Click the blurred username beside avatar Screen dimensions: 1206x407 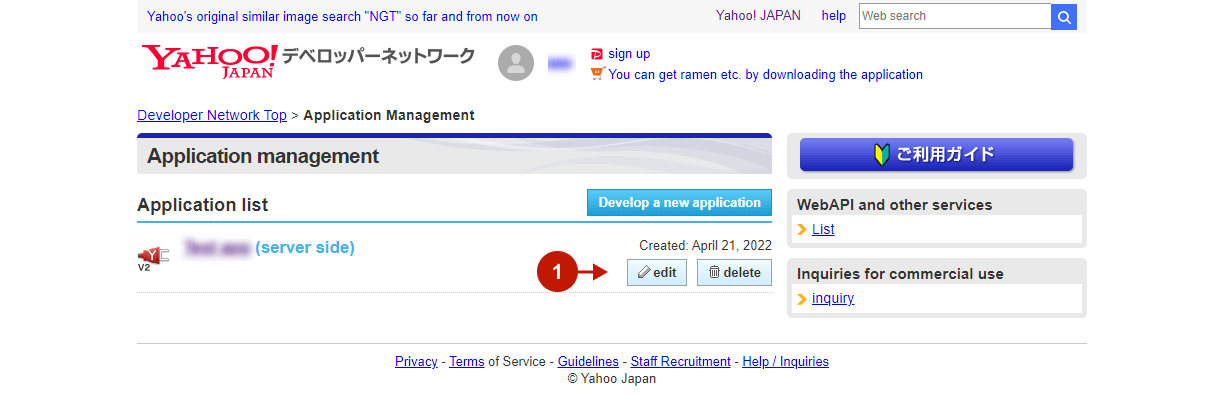coord(560,64)
